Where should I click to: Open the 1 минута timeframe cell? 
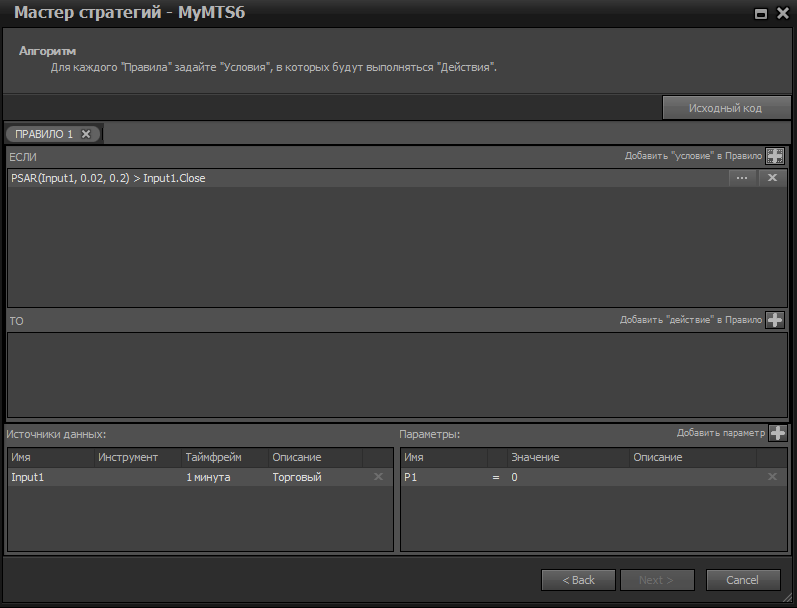[x=208, y=478]
